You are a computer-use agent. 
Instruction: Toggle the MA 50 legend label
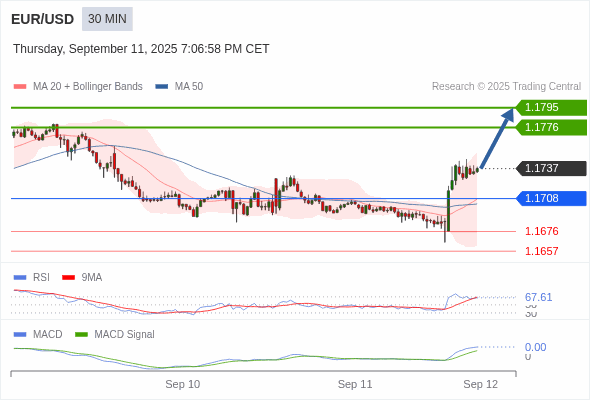[x=189, y=87]
